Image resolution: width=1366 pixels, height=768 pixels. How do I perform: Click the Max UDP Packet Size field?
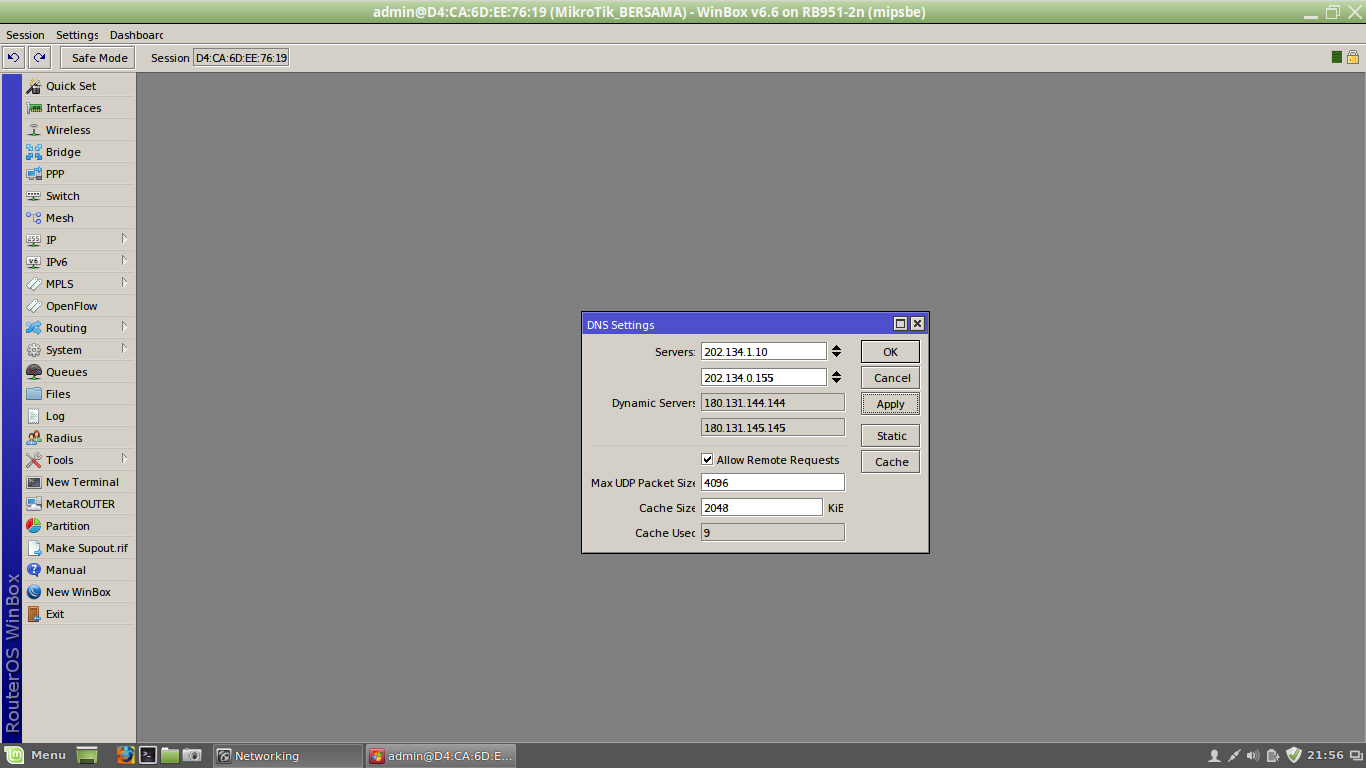(772, 482)
